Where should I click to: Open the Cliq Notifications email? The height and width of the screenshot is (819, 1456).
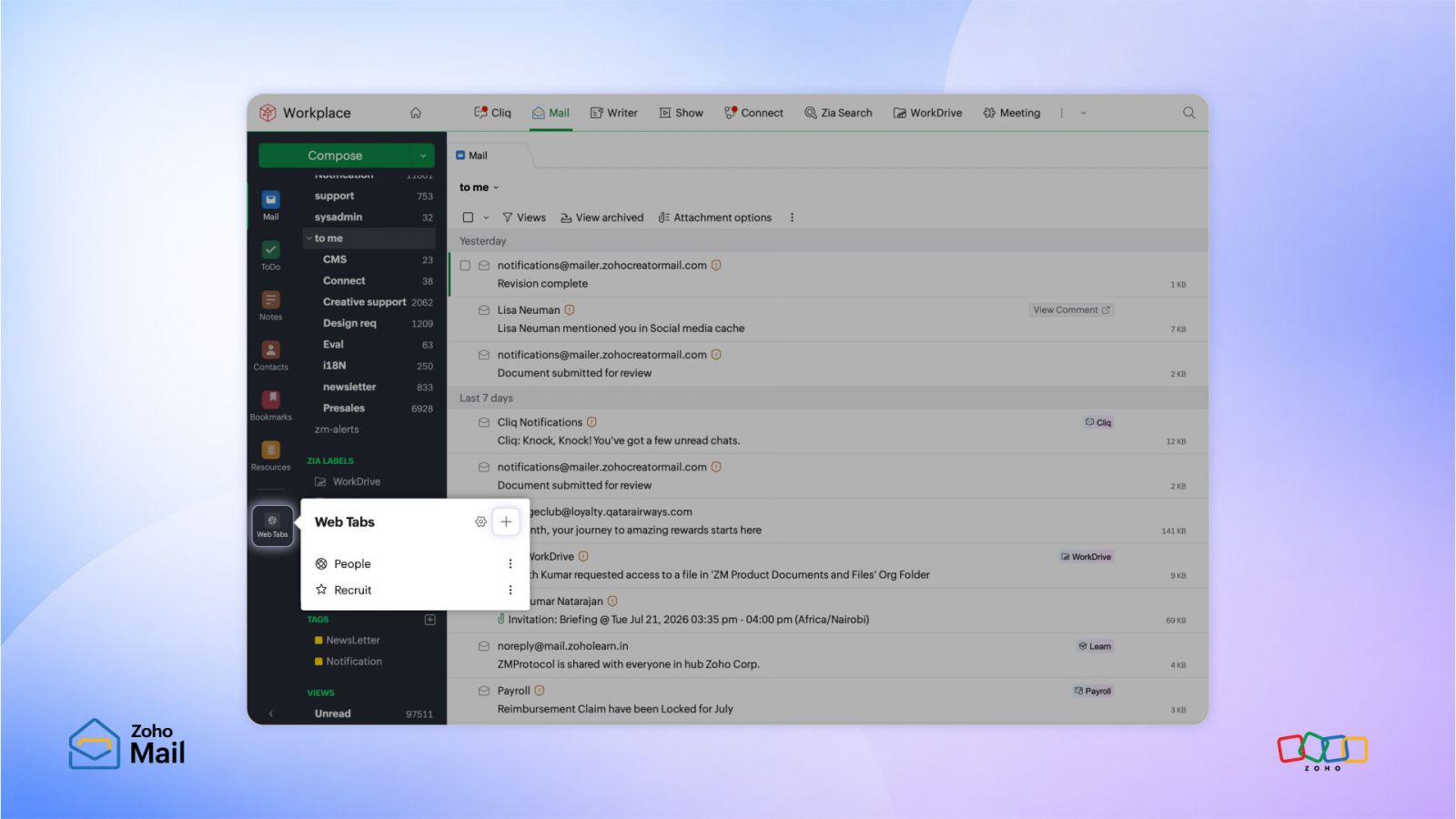pos(828,431)
